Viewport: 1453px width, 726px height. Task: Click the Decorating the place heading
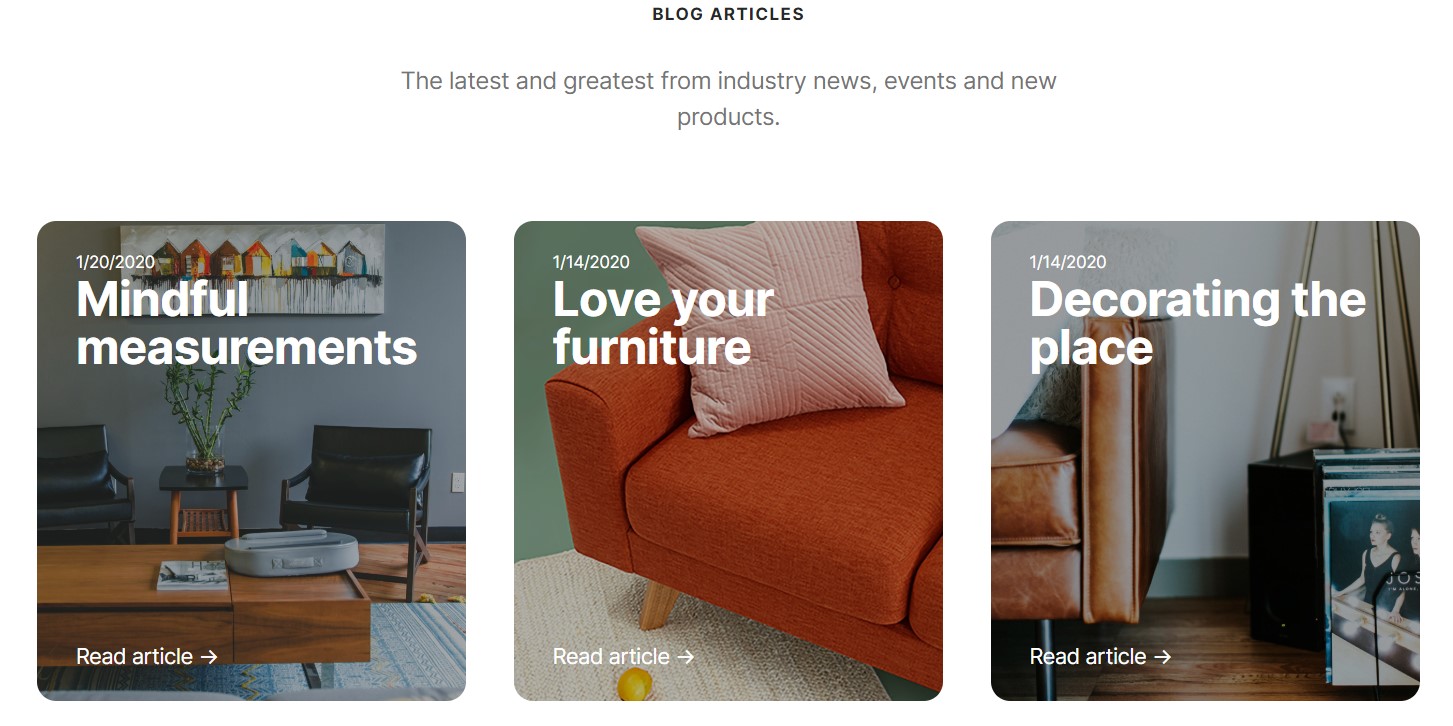[1197, 323]
